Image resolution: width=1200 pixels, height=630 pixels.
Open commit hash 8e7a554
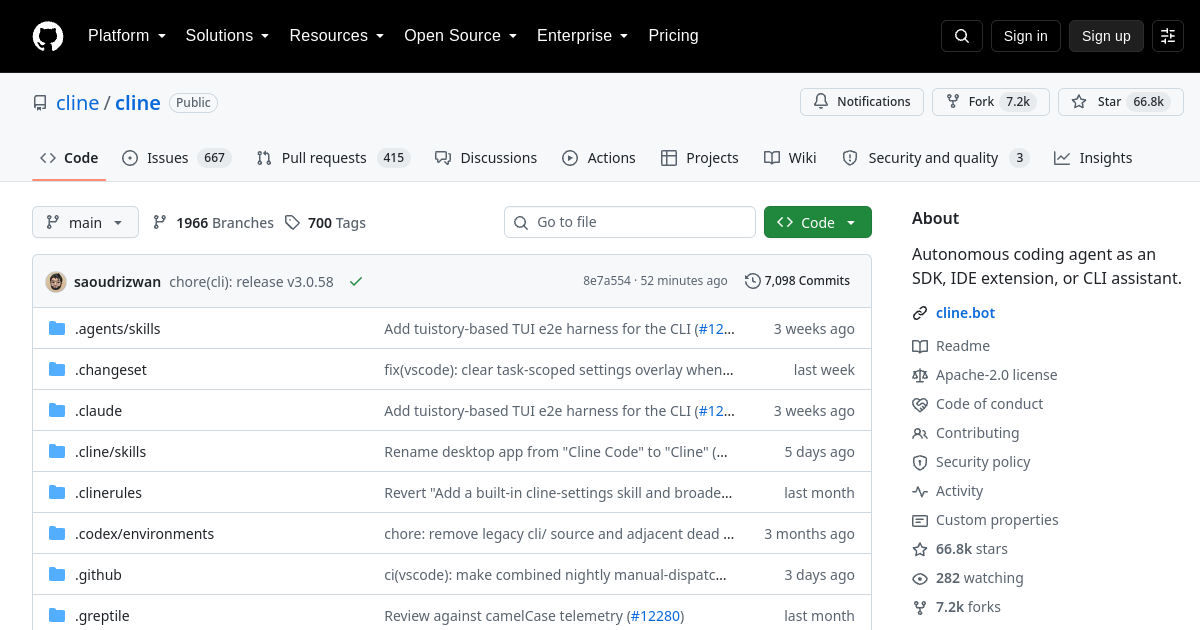tap(607, 281)
